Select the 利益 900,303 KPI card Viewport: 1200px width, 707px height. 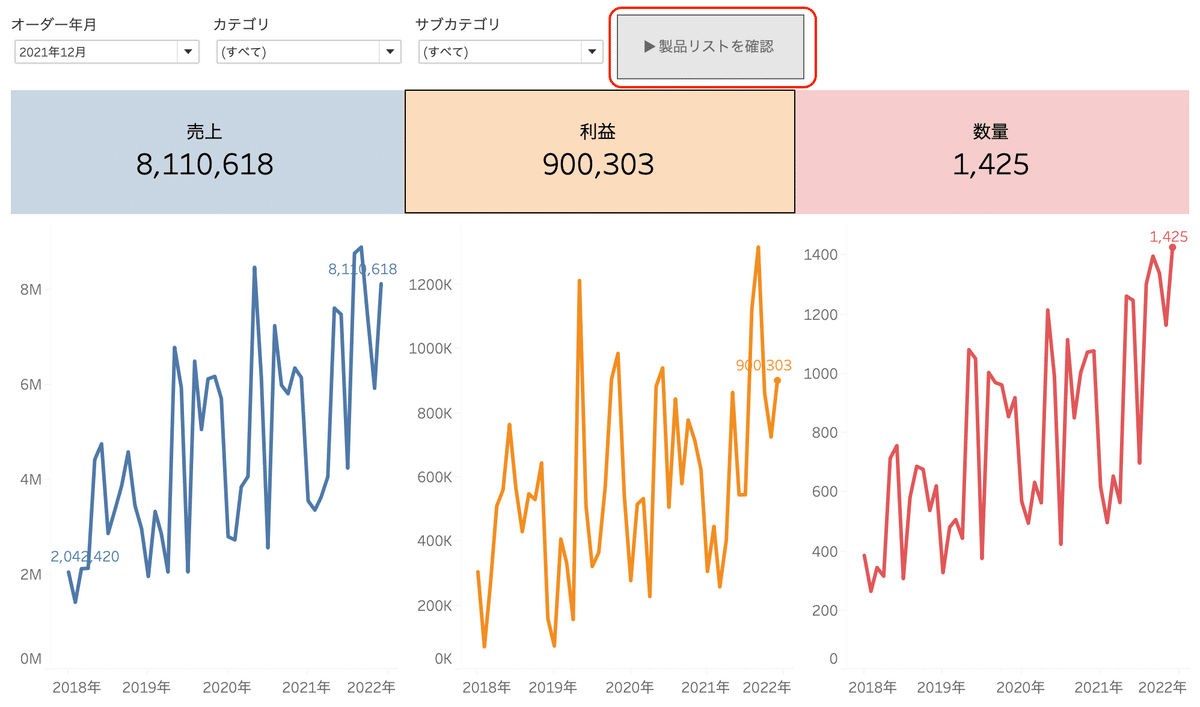click(599, 151)
